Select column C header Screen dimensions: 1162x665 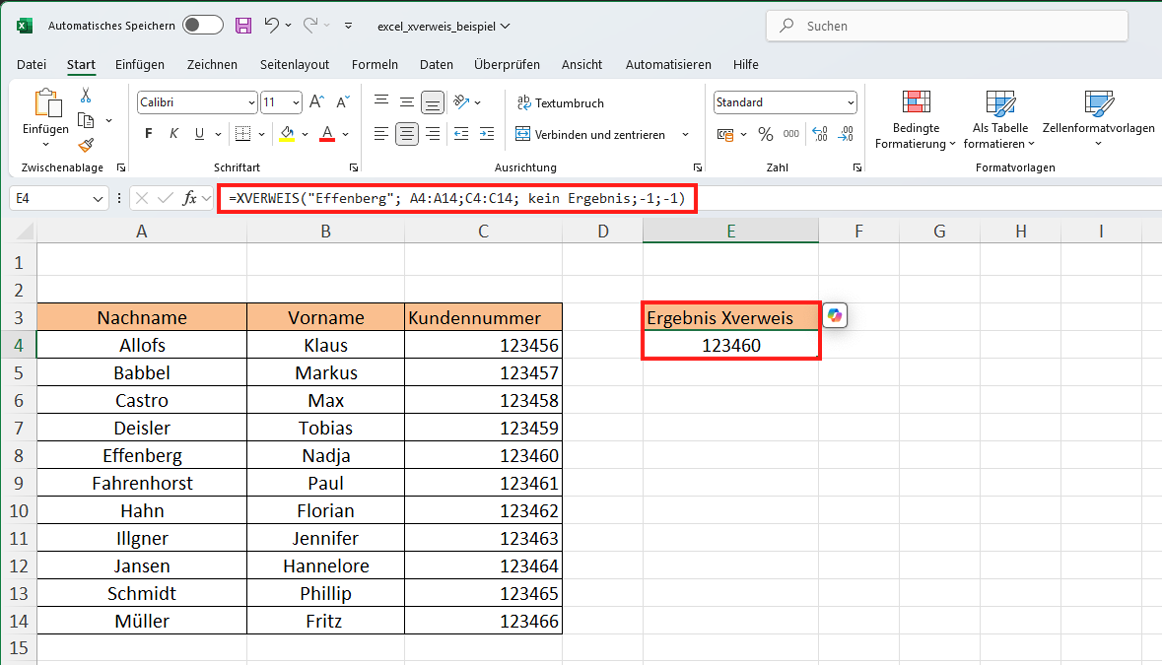(x=483, y=231)
